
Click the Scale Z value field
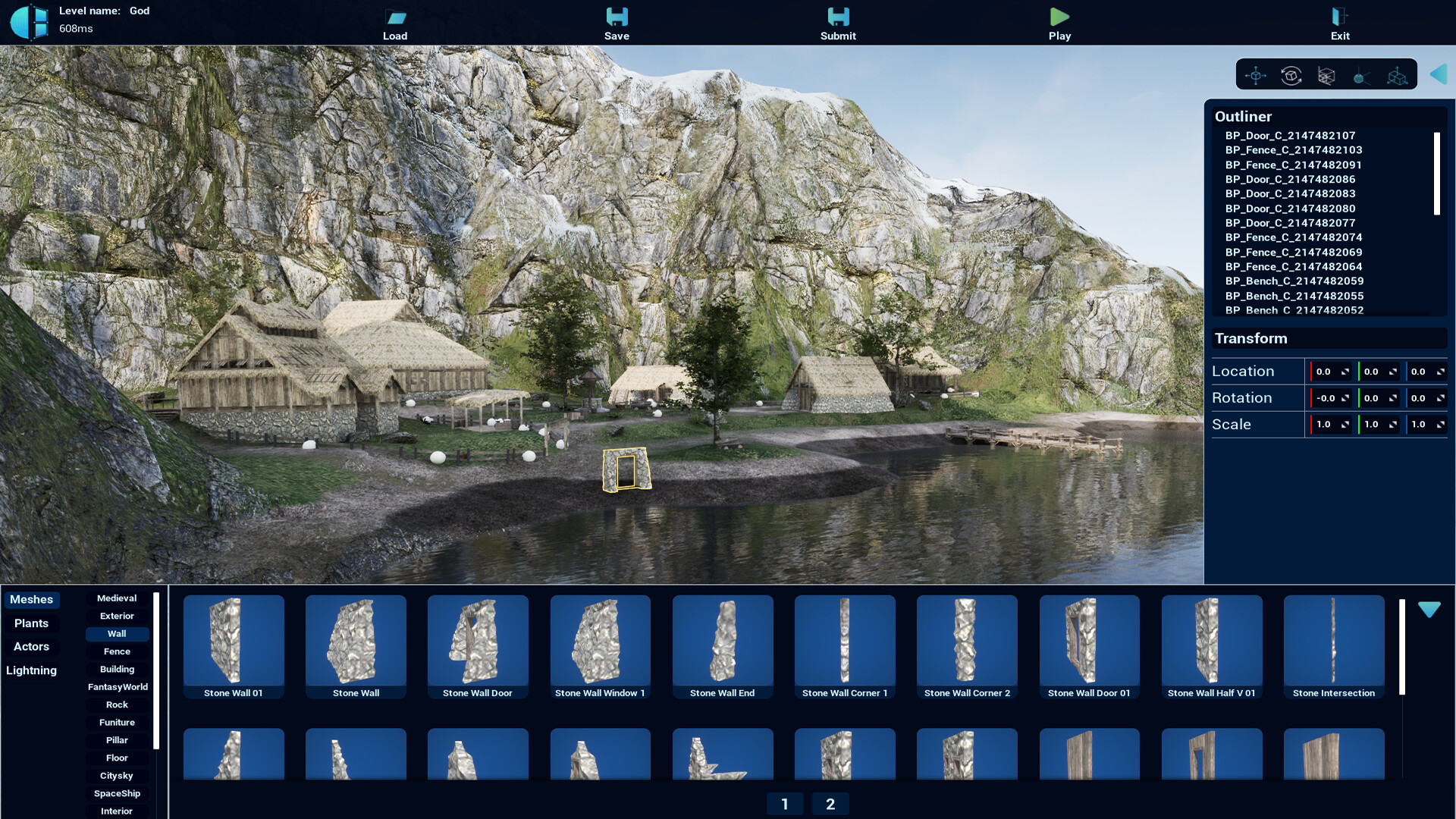tap(1427, 425)
